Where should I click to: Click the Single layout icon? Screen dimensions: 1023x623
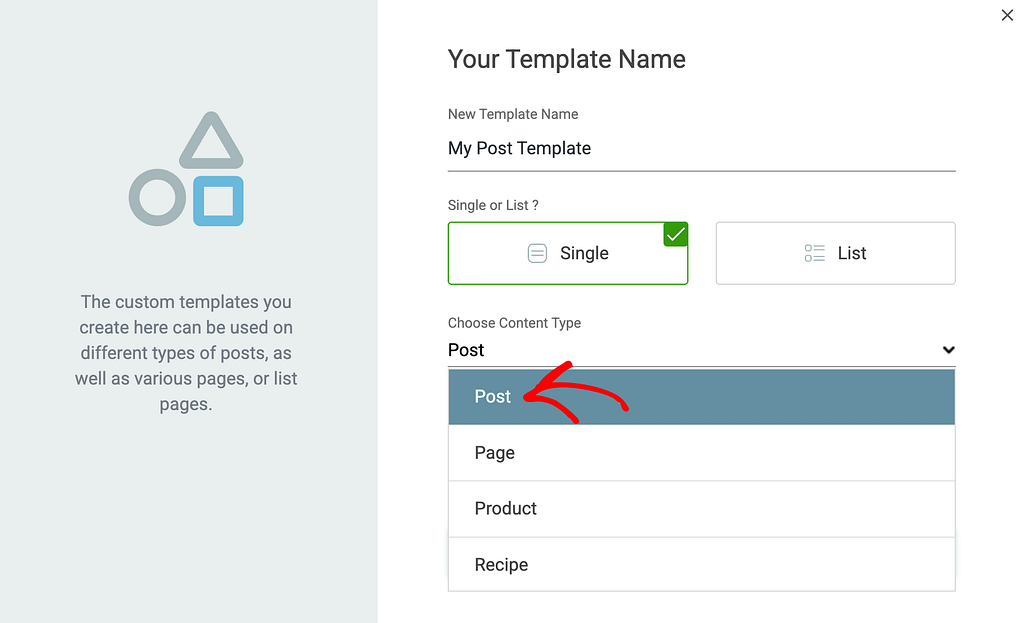pyautogui.click(x=537, y=253)
